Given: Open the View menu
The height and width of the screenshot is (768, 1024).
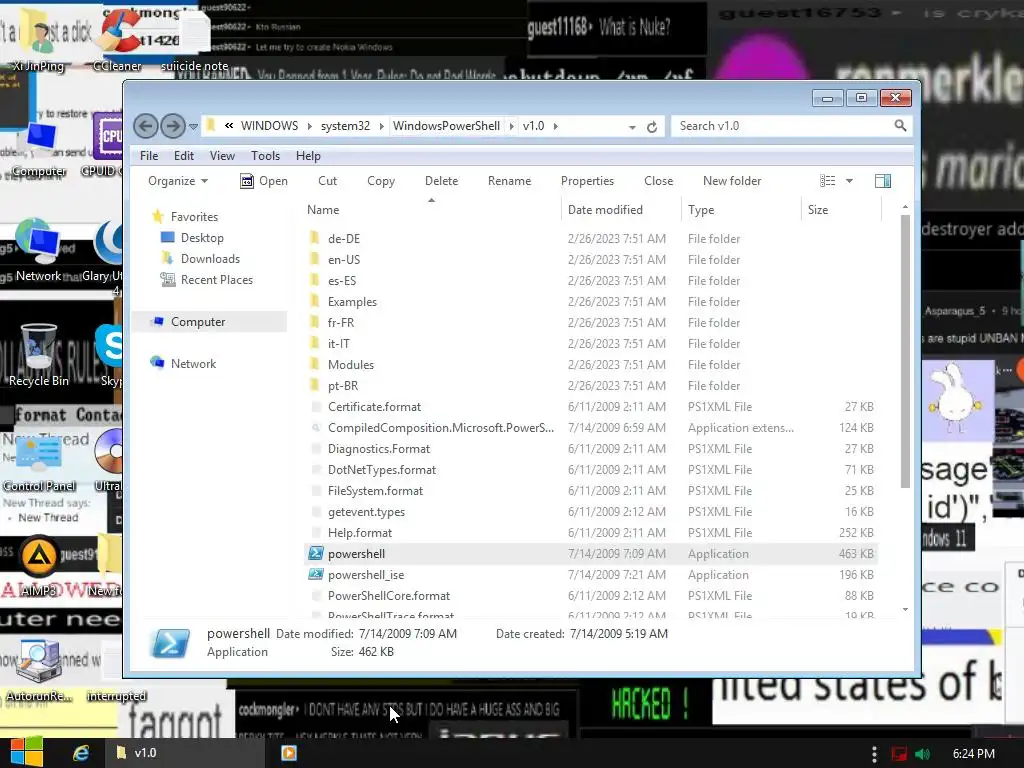Looking at the screenshot, I should (222, 156).
